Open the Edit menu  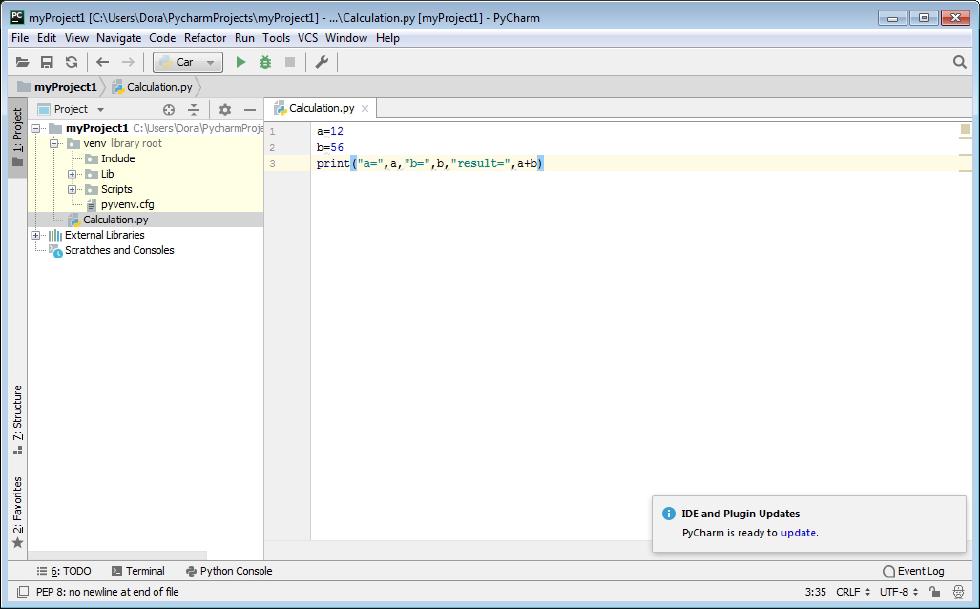(x=46, y=38)
